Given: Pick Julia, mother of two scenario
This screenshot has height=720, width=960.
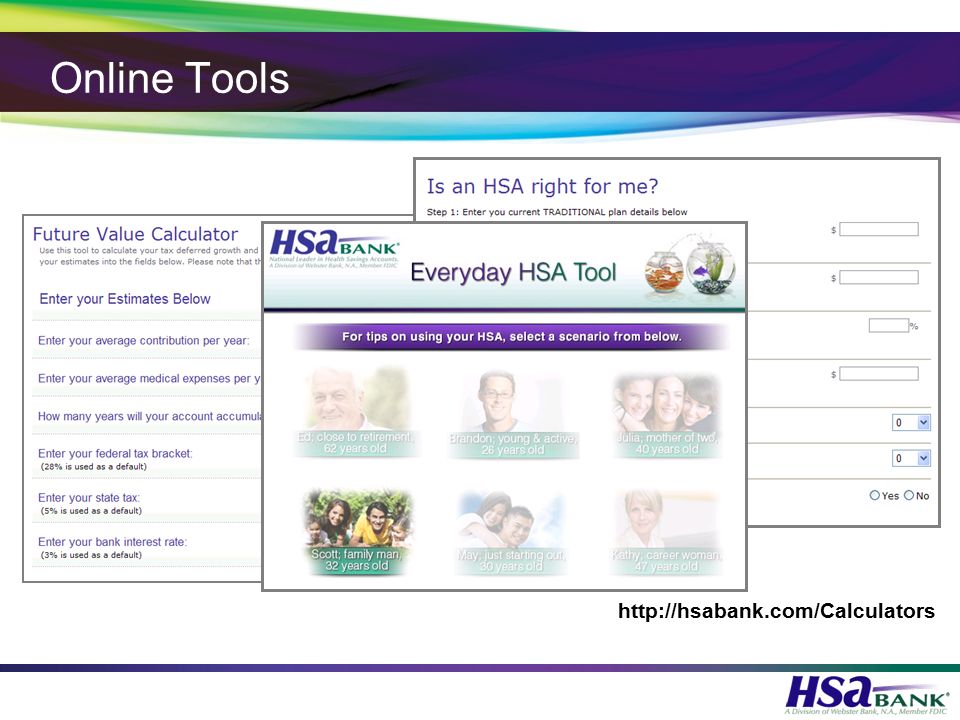Looking at the screenshot, I should (x=667, y=414).
